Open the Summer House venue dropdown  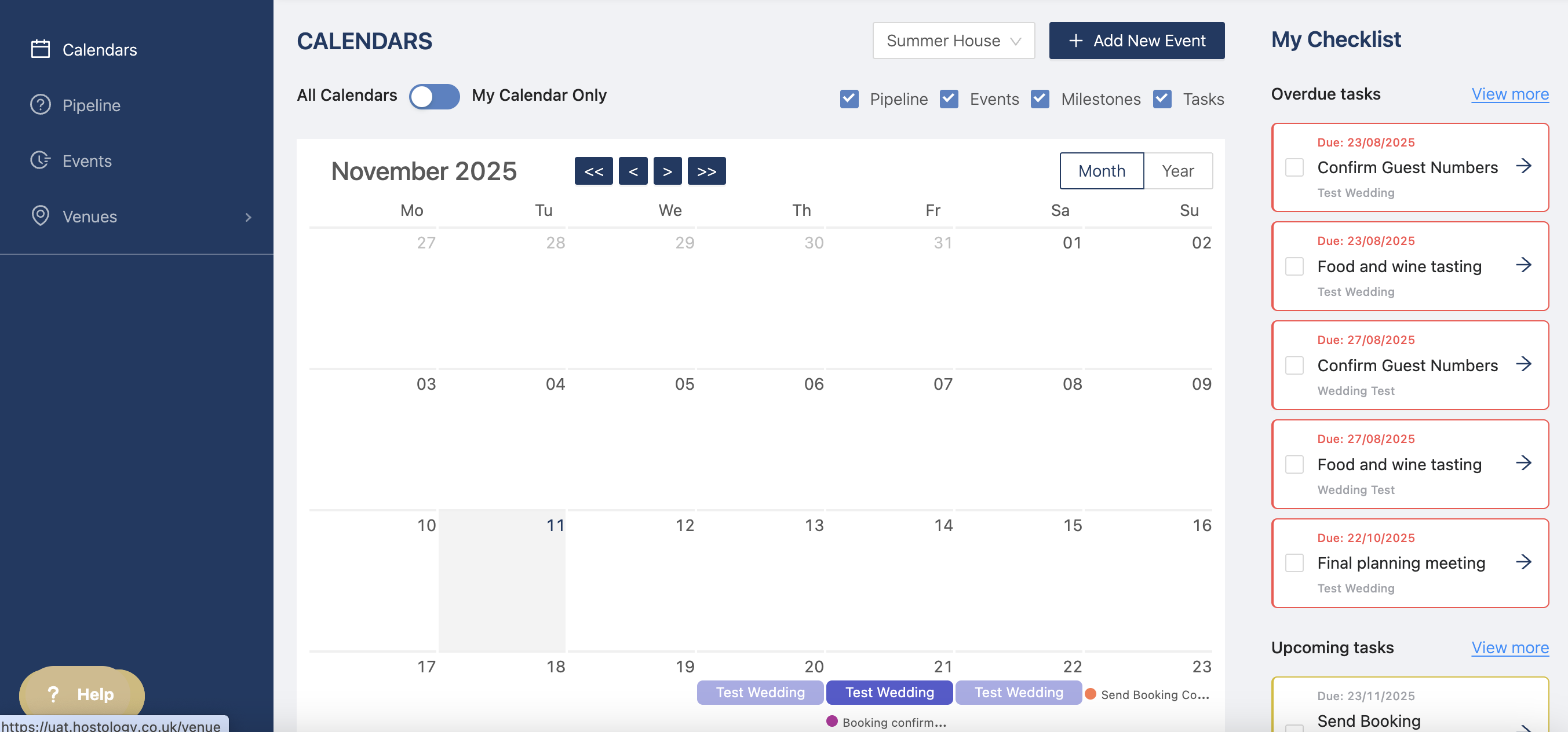tap(953, 41)
